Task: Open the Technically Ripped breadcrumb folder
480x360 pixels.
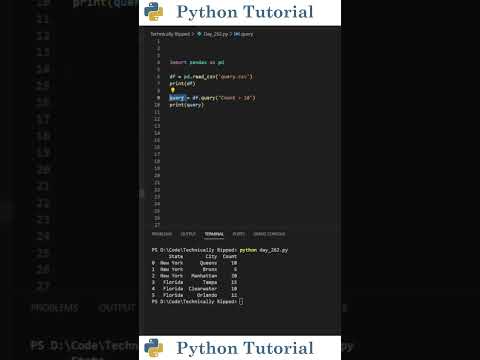Action: (x=170, y=34)
